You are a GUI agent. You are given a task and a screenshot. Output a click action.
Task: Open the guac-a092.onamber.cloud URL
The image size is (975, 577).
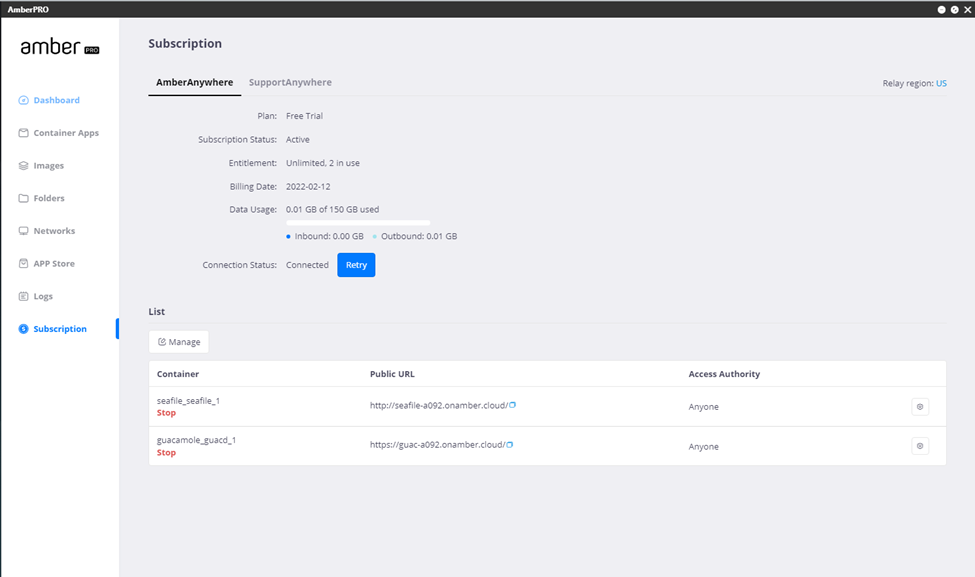tap(437, 445)
